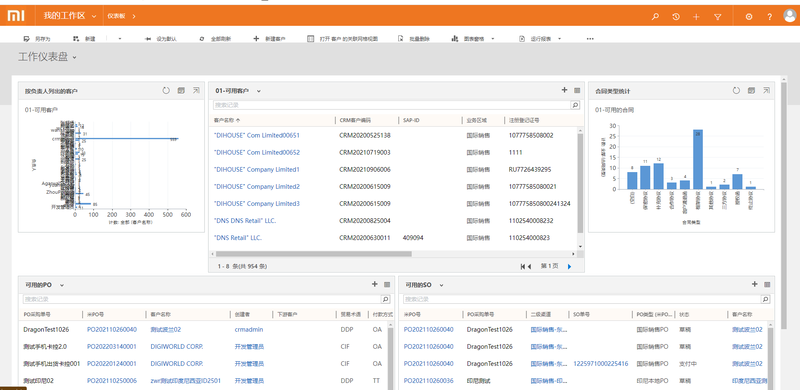The width and height of the screenshot is (800, 390).
Task: Click 打开客户的关联网格视图 command
Action: (x=342, y=39)
